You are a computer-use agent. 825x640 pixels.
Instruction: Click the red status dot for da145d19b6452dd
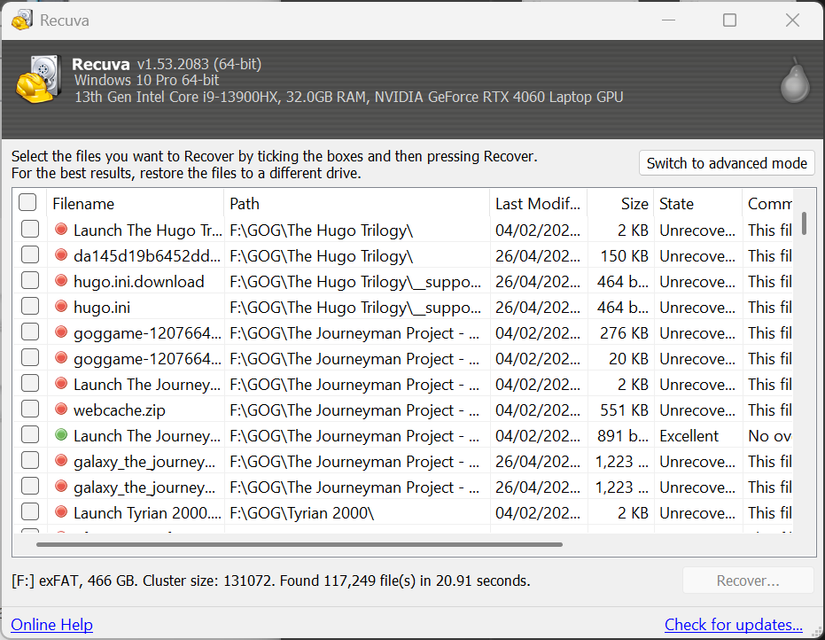coord(61,255)
